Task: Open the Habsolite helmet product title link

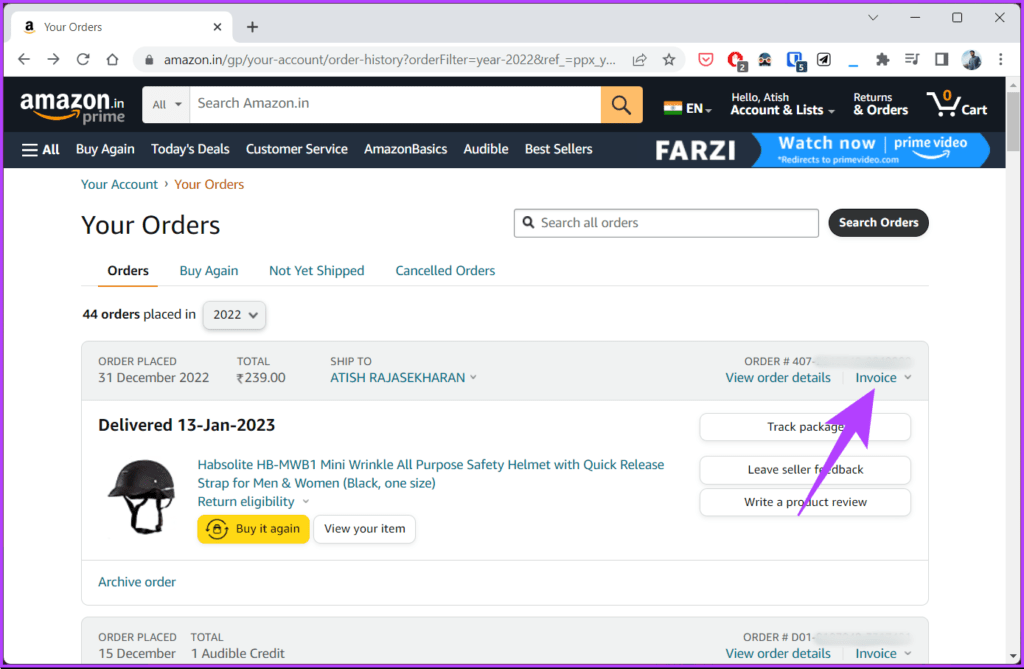Action: (x=431, y=474)
